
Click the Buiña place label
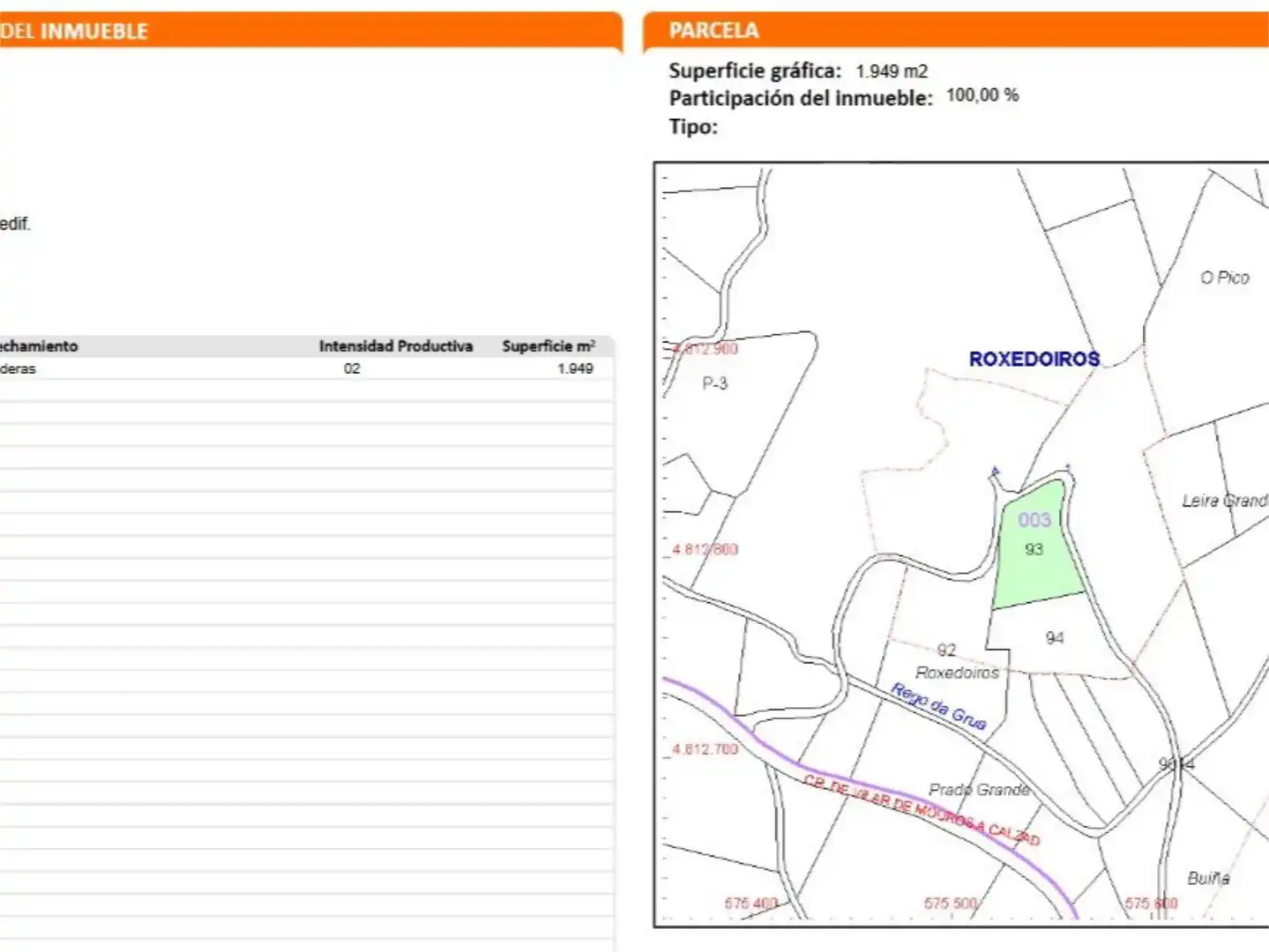click(x=1208, y=878)
